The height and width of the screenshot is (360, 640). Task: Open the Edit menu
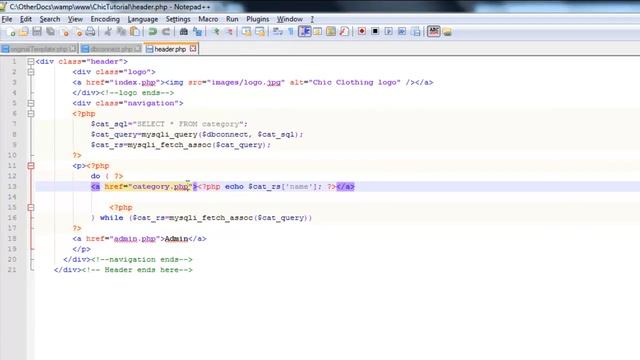click(x=26, y=19)
